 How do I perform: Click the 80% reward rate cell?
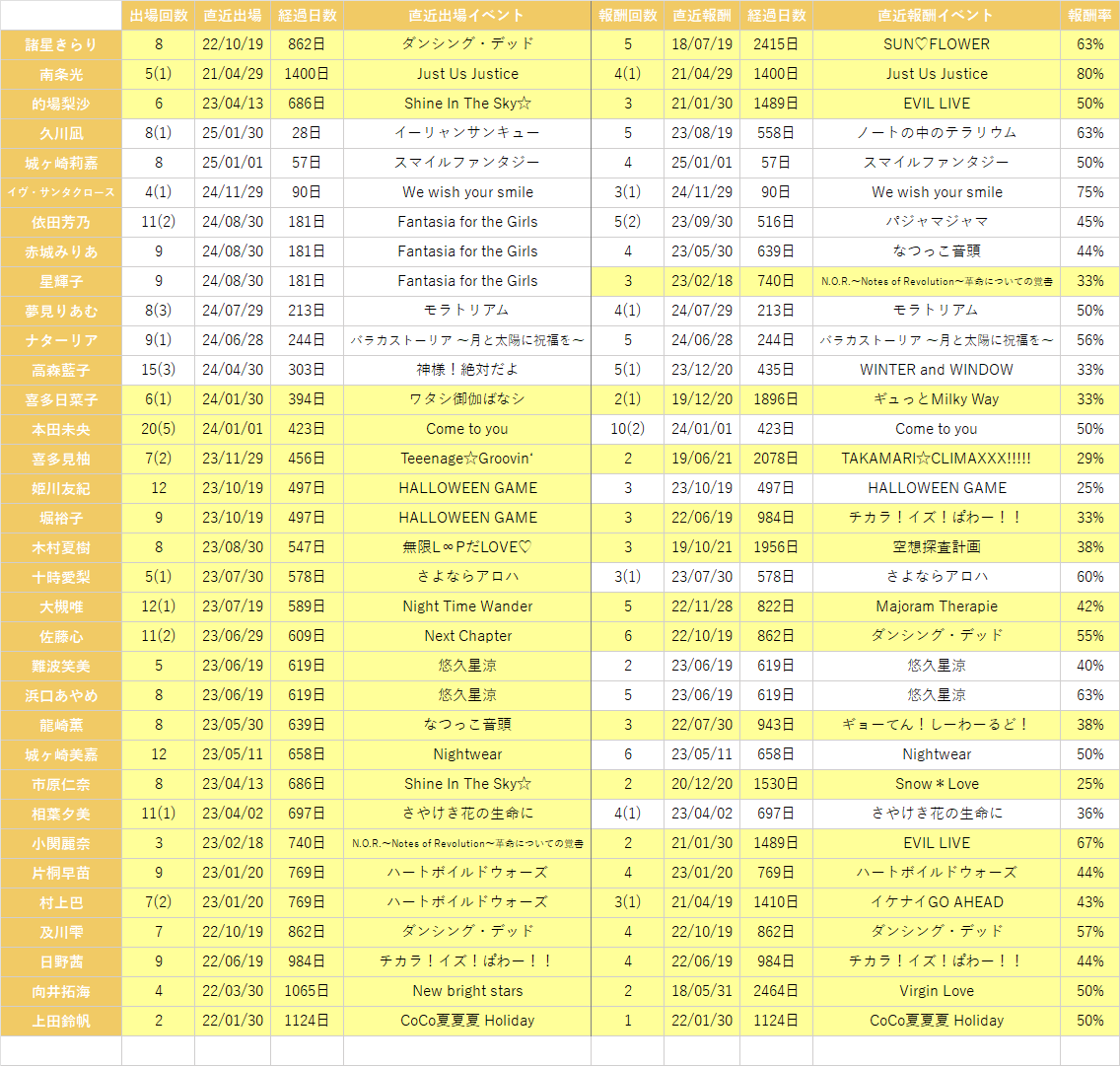click(1090, 74)
